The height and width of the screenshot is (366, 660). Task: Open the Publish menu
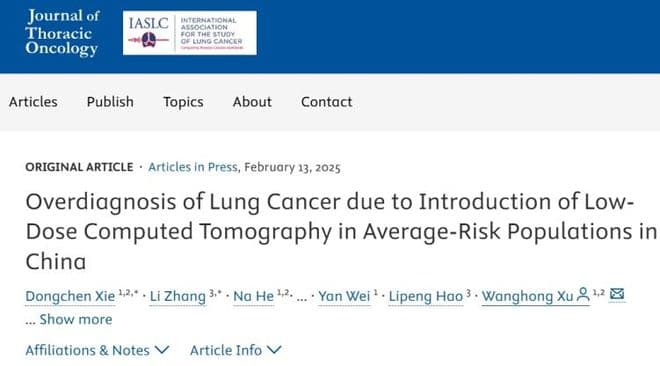tap(110, 102)
